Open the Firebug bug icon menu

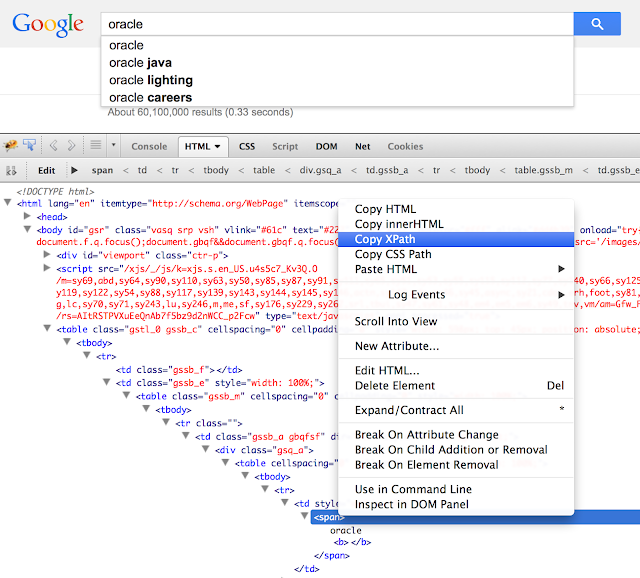pyautogui.click(x=11, y=145)
